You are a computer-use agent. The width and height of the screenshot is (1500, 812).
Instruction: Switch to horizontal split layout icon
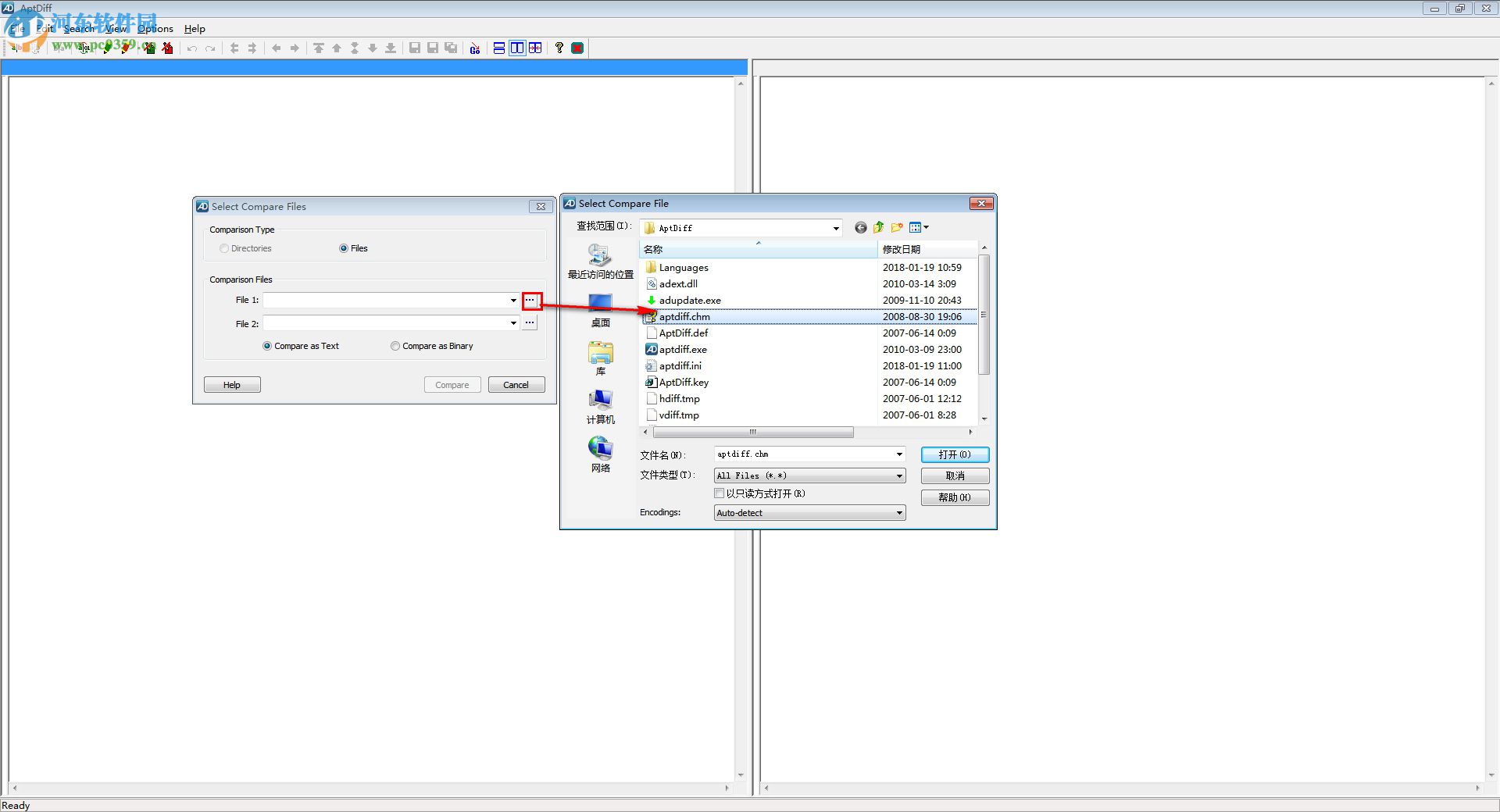coord(499,48)
